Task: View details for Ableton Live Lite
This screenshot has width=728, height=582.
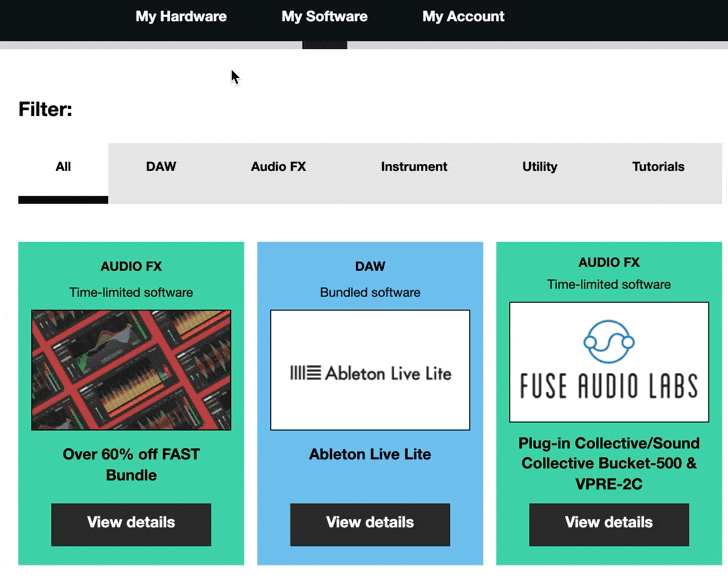Action: pyautogui.click(x=370, y=524)
